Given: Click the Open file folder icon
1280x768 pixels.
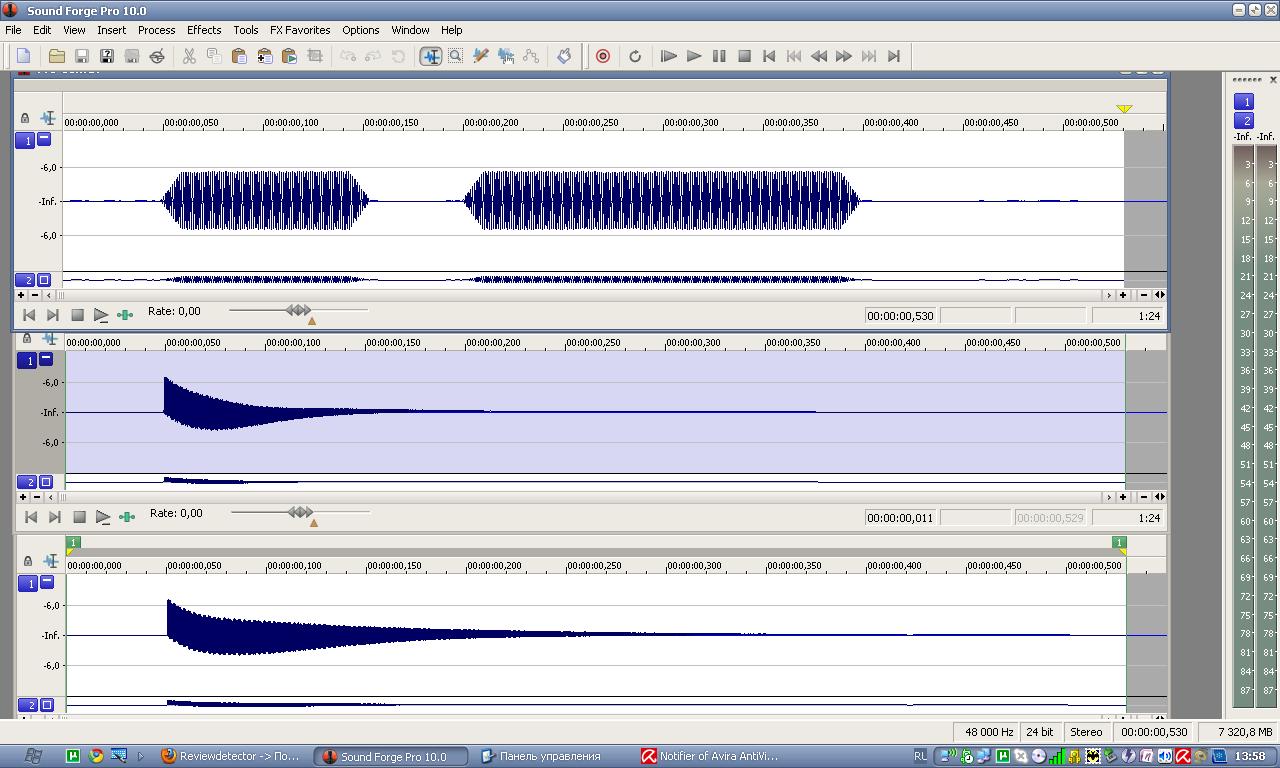Looking at the screenshot, I should coord(57,56).
